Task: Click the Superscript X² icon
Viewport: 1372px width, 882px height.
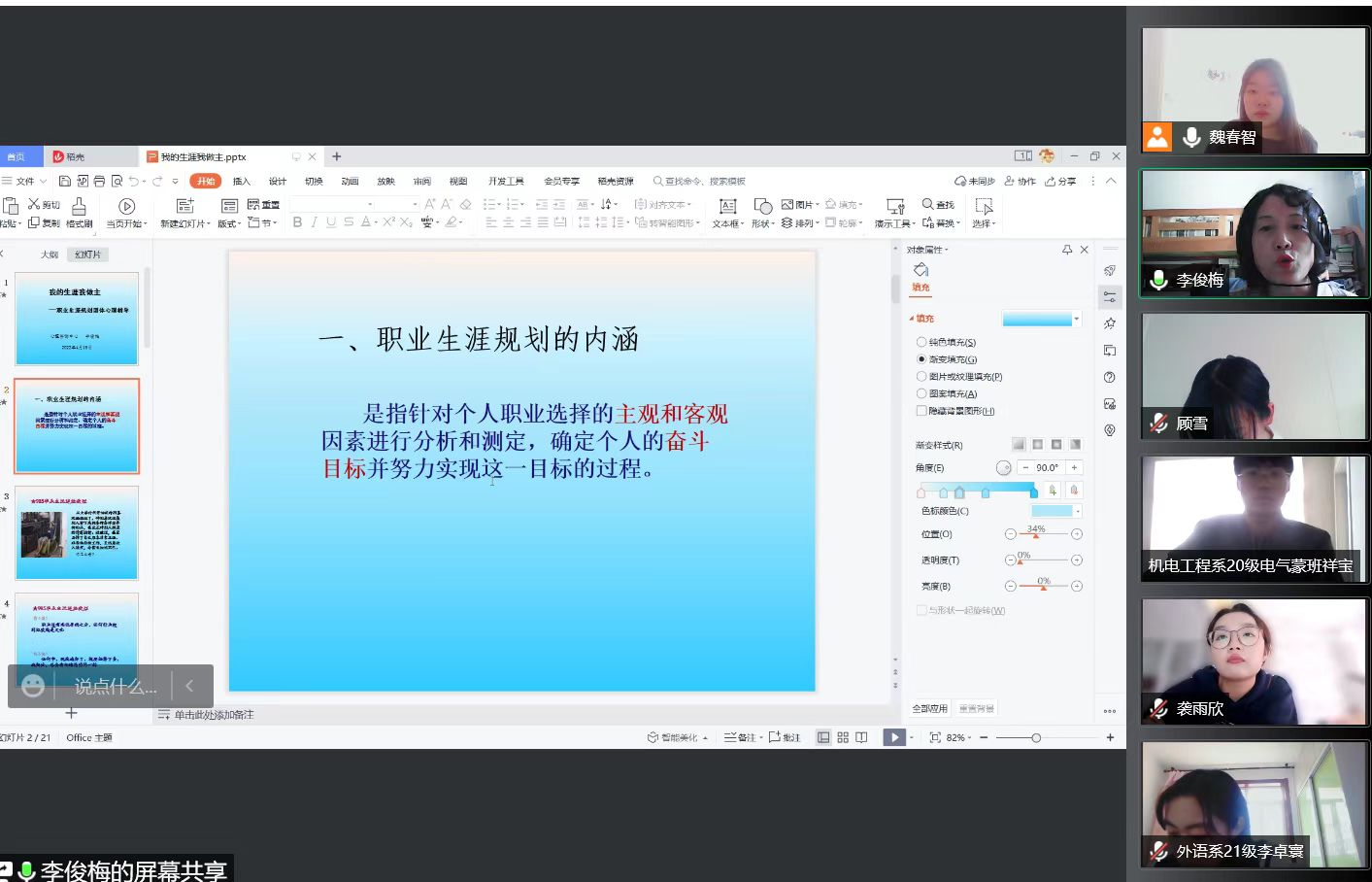Action: point(388,222)
